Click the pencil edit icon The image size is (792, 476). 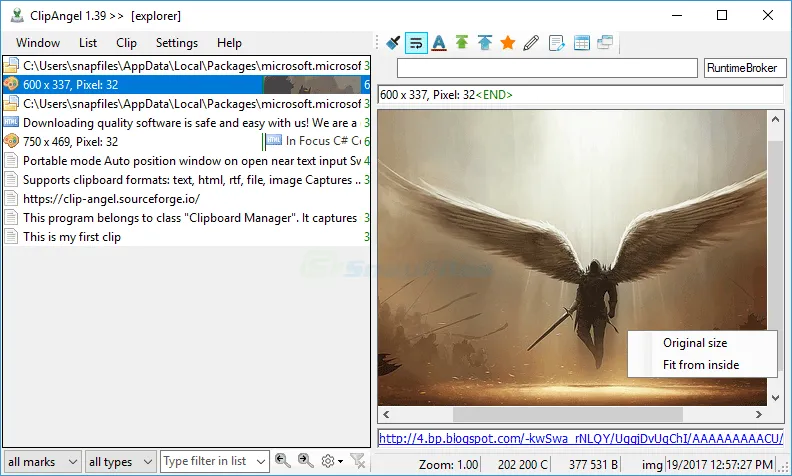pos(531,43)
